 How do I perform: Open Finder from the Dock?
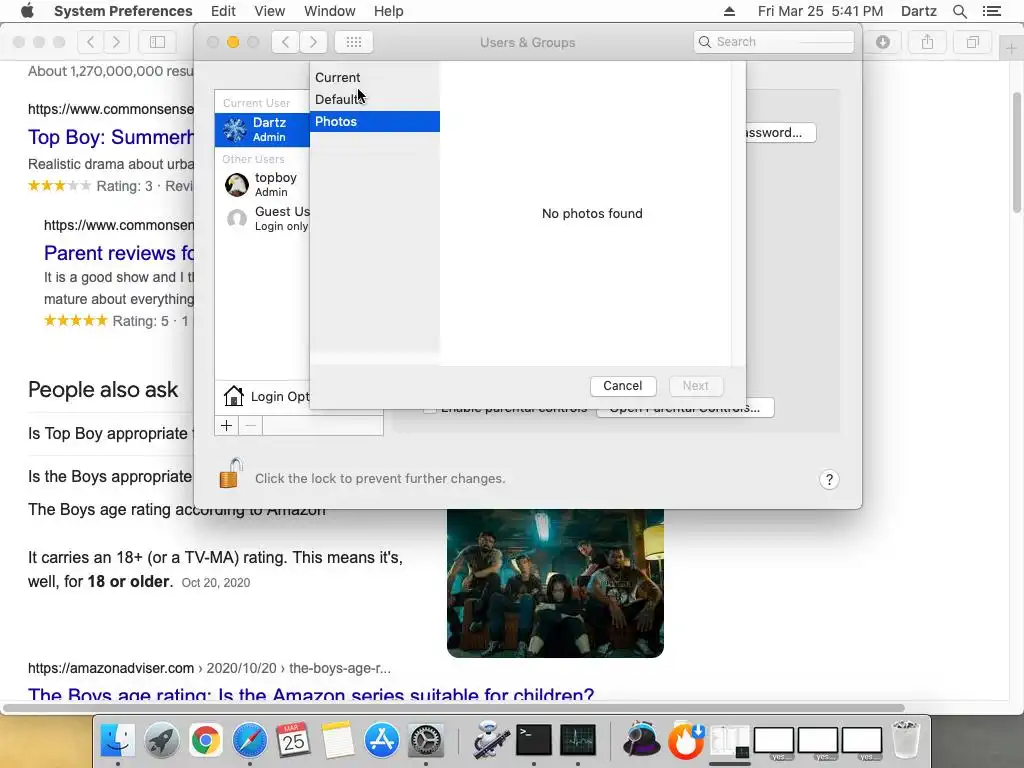pyautogui.click(x=118, y=741)
